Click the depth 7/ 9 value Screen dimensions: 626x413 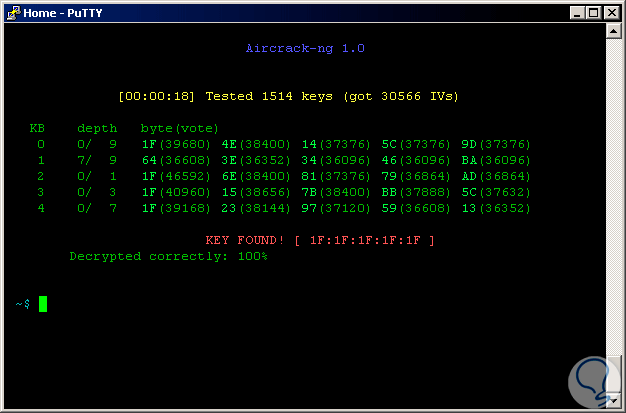click(x=97, y=160)
